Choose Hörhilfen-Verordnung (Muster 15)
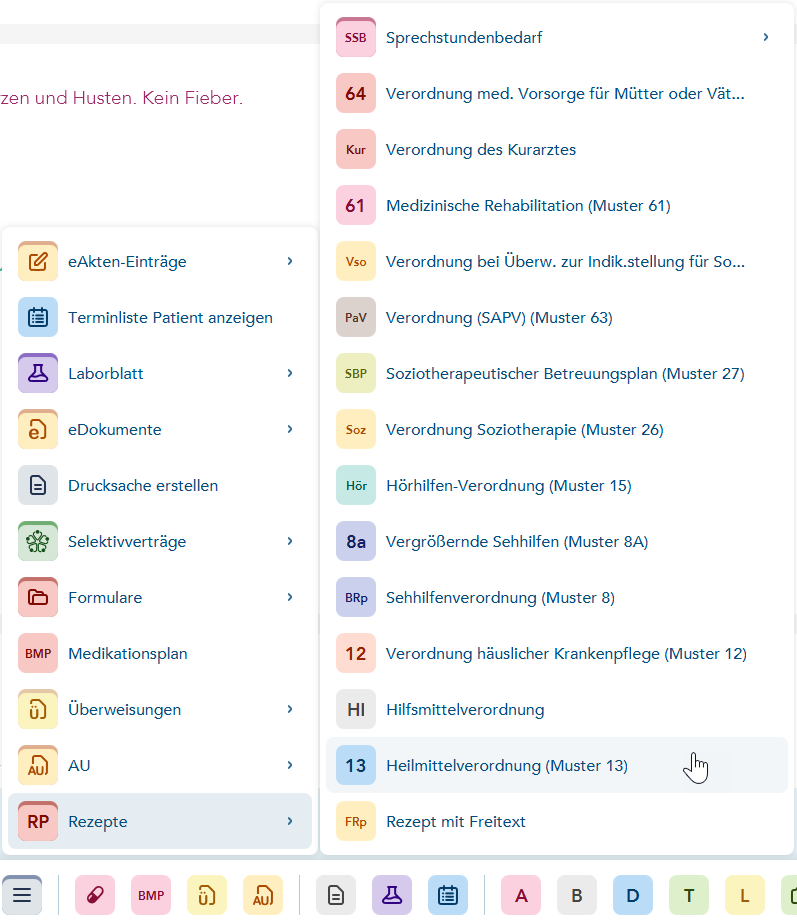This screenshot has width=797, height=924. [556, 485]
